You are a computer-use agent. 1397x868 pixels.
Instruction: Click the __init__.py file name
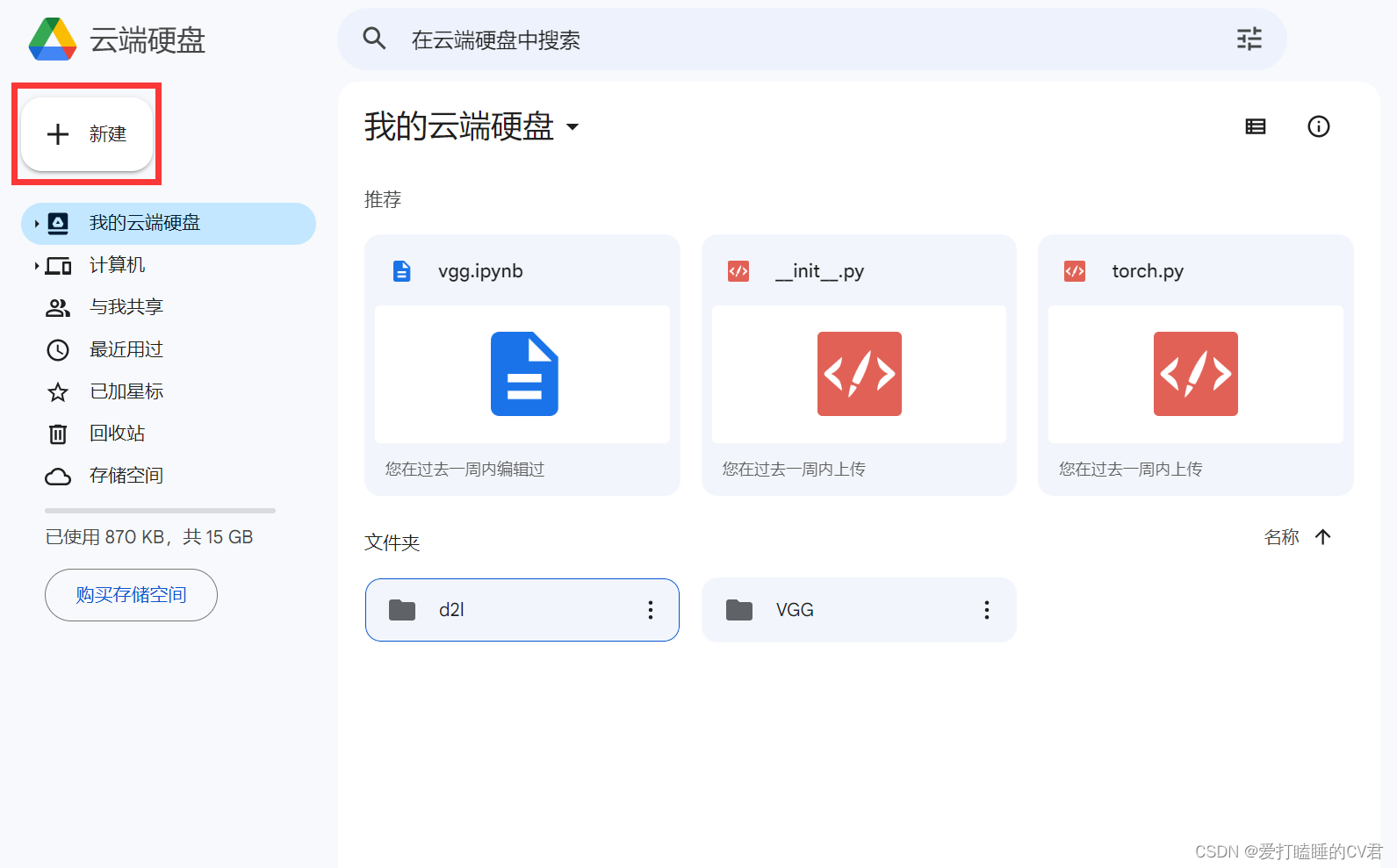pyautogui.click(x=819, y=271)
